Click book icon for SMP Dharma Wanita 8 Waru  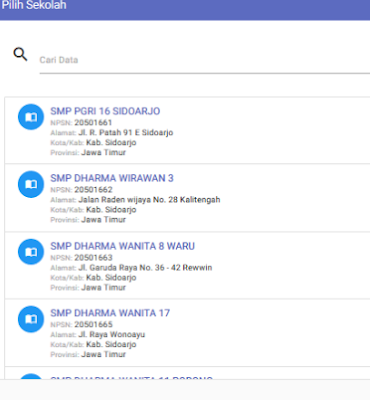[x=31, y=252]
